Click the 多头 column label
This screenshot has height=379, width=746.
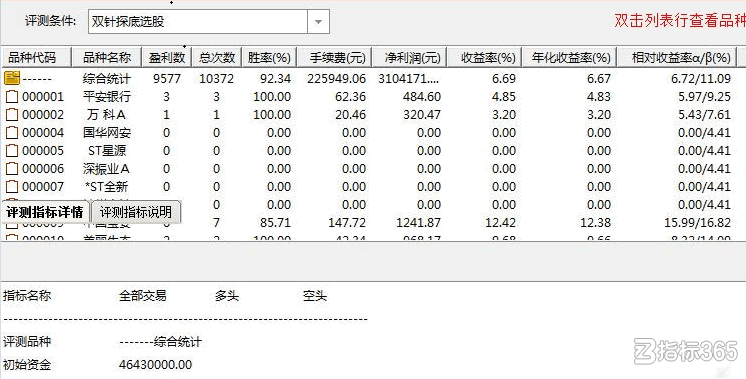coord(226,296)
